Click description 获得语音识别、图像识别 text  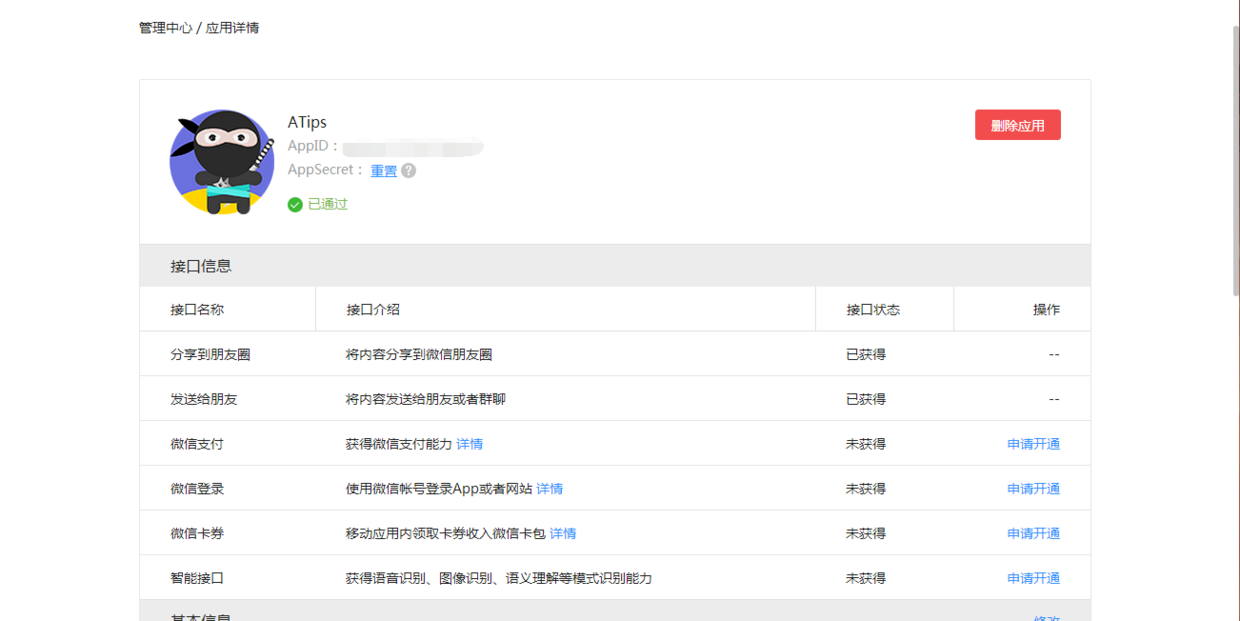[499, 578]
